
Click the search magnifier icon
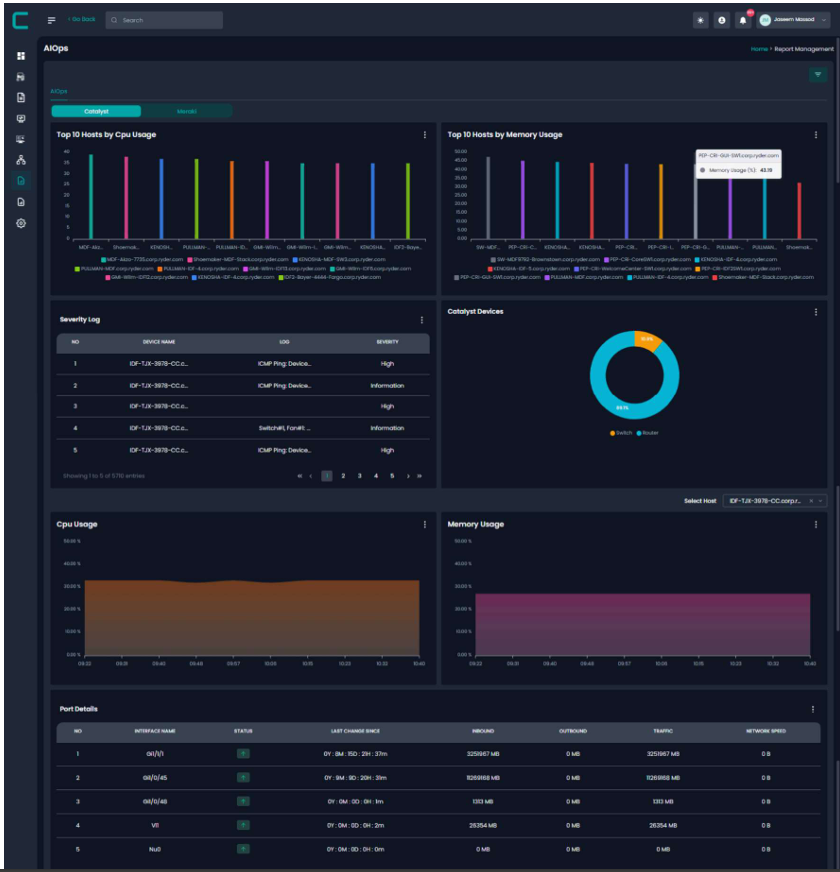pos(114,20)
